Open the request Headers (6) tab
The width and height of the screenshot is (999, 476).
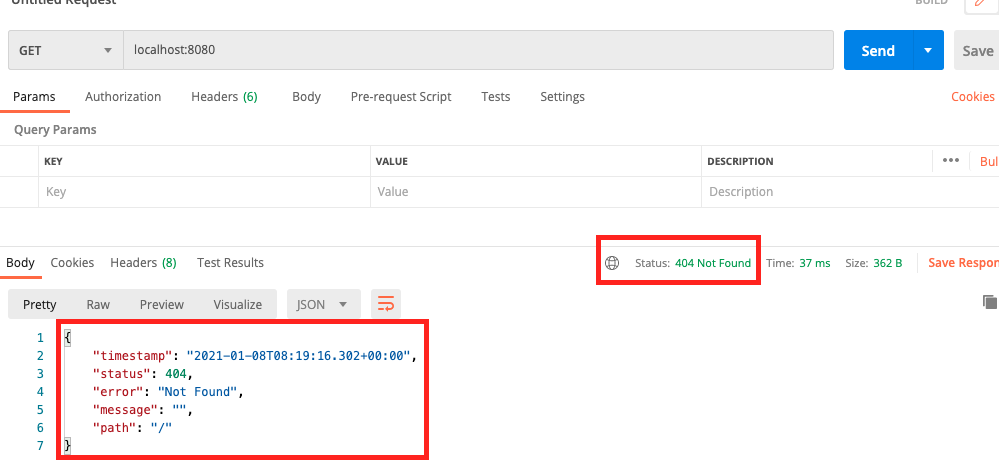tap(224, 97)
